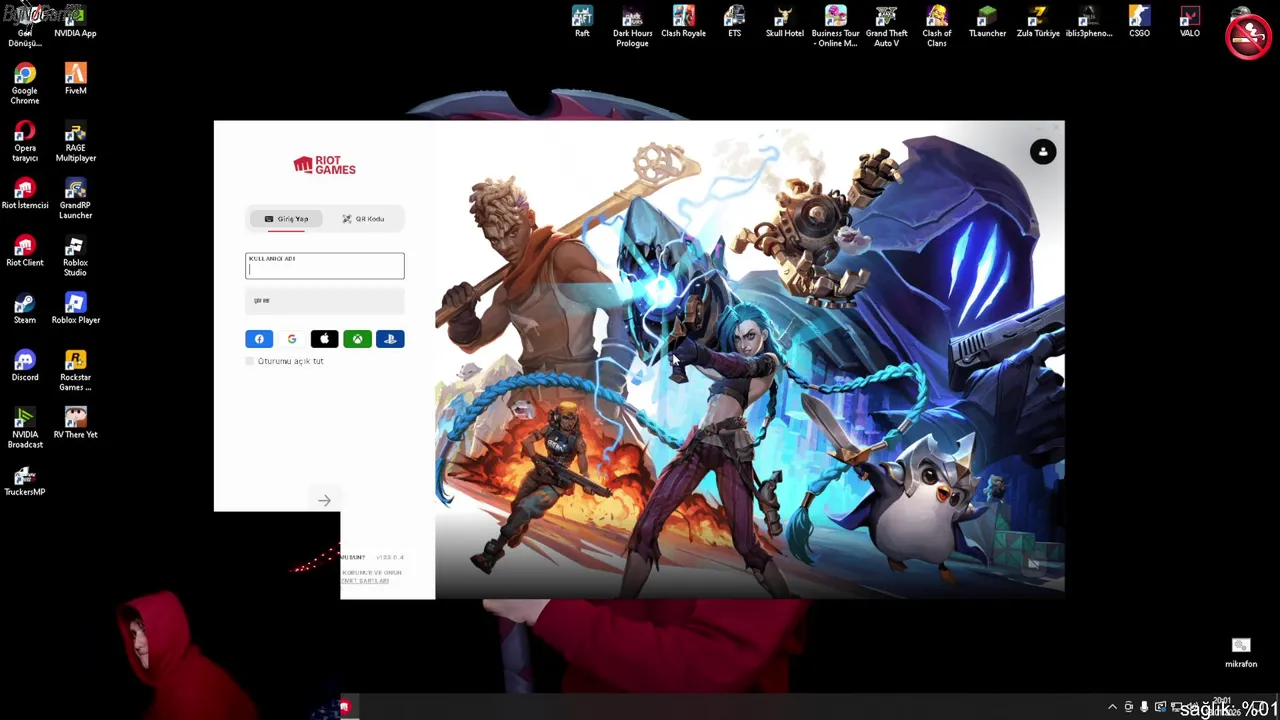Click the microphone tray icon
The height and width of the screenshot is (720, 1280).
coord(1144,707)
